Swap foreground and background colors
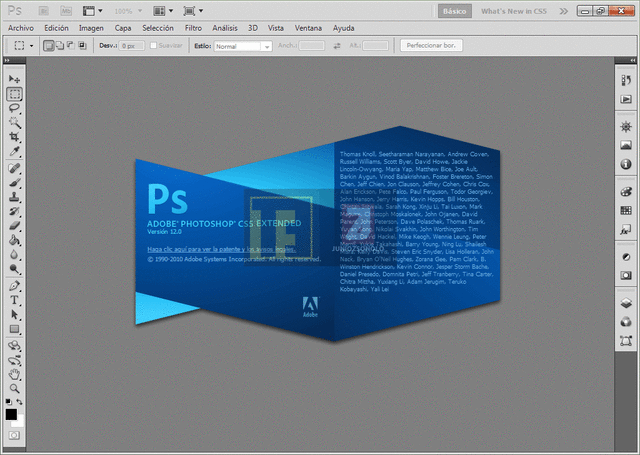Image resolution: width=640 pixels, height=455 pixels. pyautogui.click(x=19, y=402)
